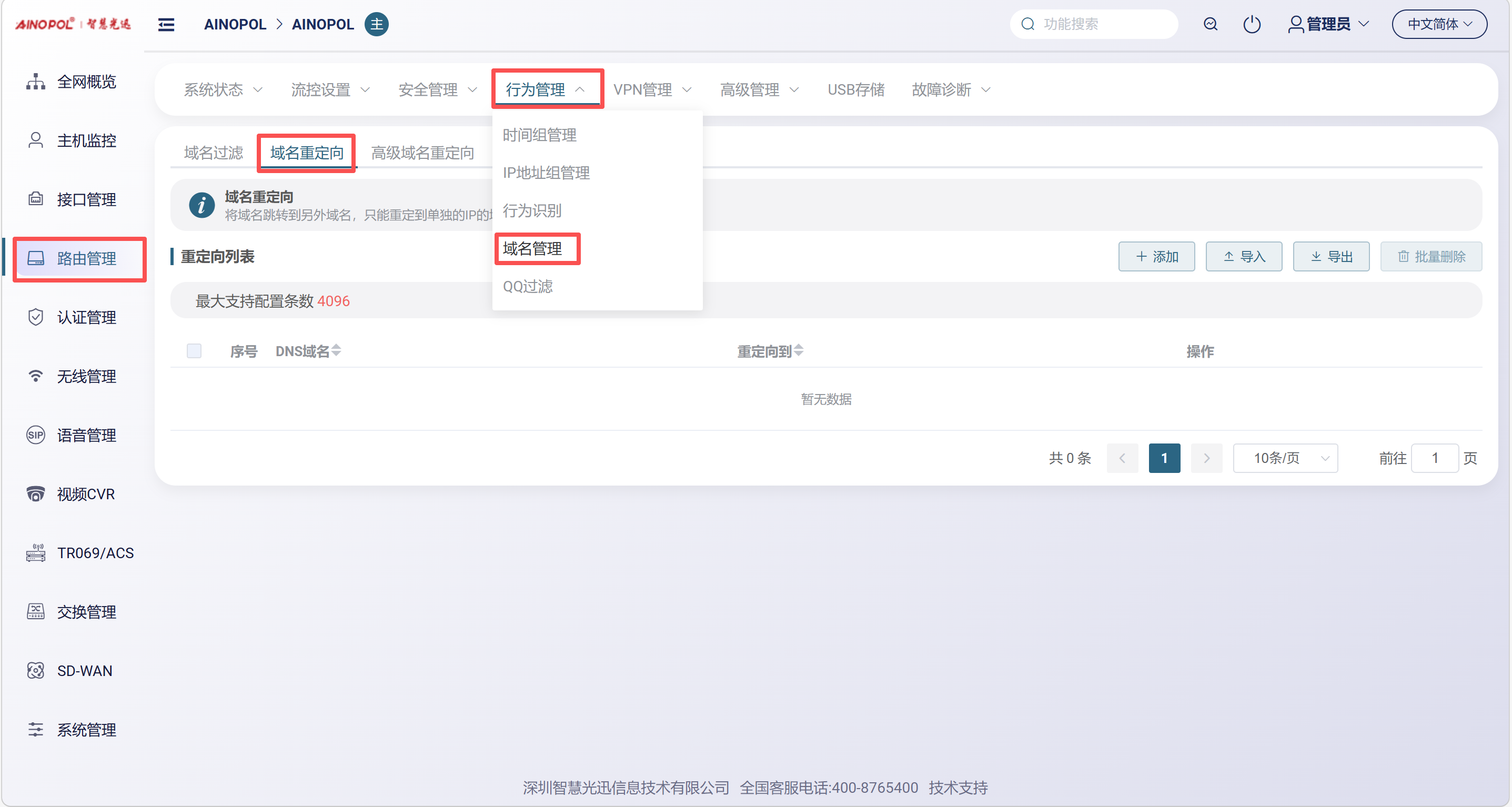1512x807 pixels.
Task: Open 语音管理 SIP sidebar icon
Action: (35, 436)
